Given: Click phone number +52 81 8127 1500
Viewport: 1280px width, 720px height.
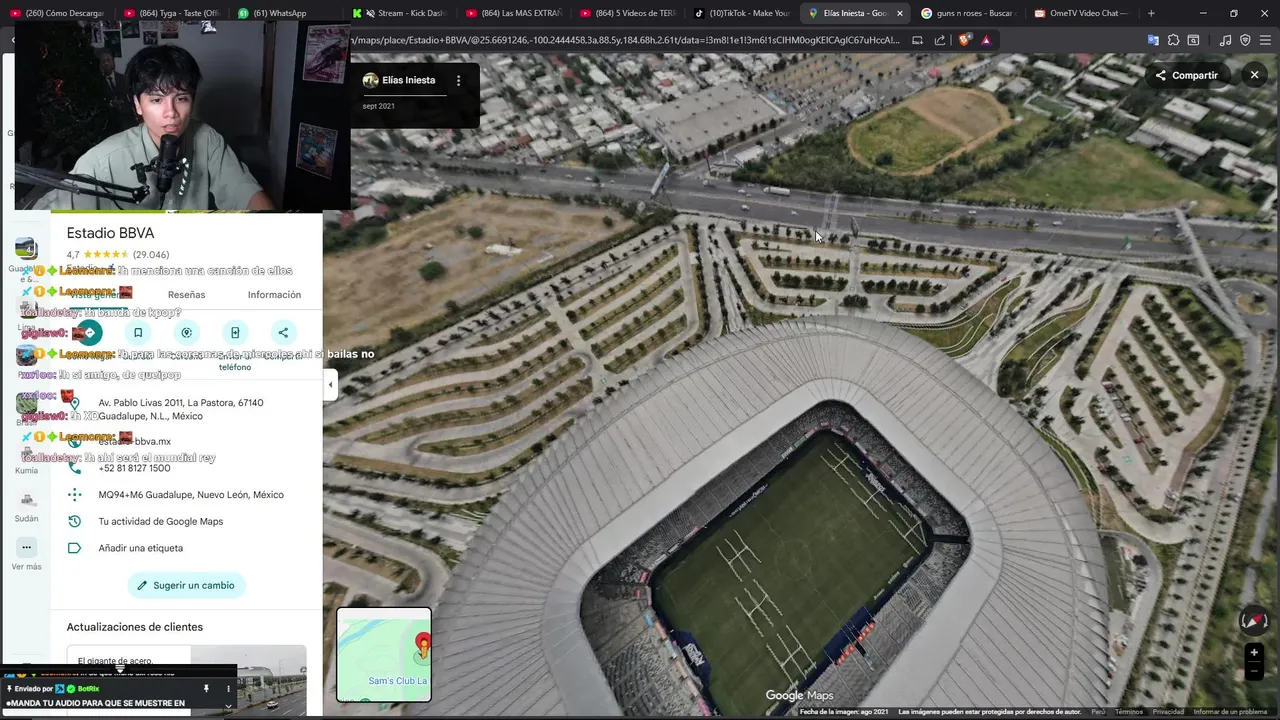Looking at the screenshot, I should (134, 468).
